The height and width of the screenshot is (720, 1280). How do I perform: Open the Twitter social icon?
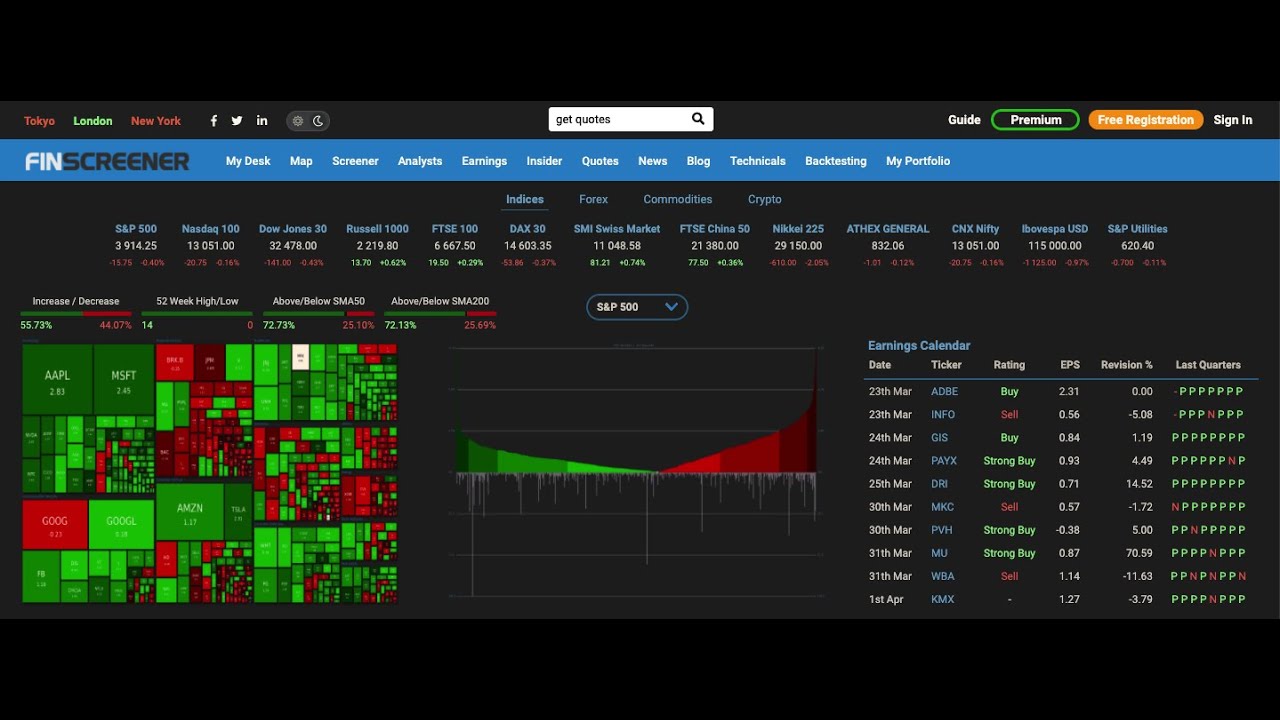[237, 121]
